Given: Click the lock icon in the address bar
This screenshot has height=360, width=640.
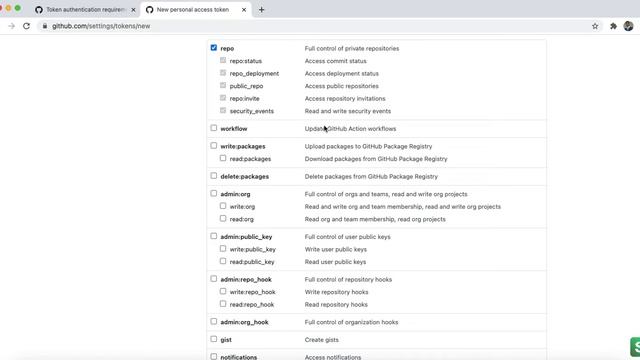Looking at the screenshot, I should (44, 26).
